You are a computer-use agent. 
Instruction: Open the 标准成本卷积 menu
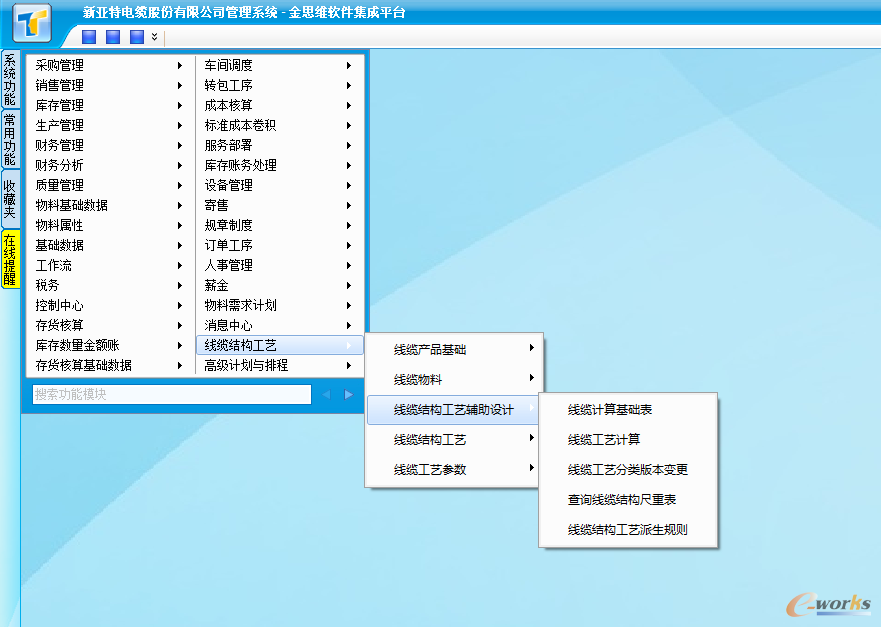[280, 125]
